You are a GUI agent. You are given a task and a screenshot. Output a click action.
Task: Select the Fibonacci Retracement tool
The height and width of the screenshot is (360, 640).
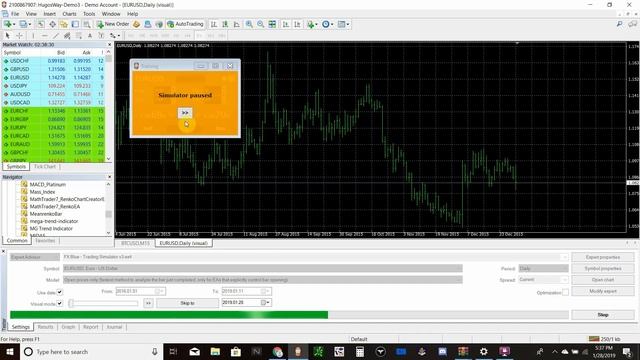(79, 36)
